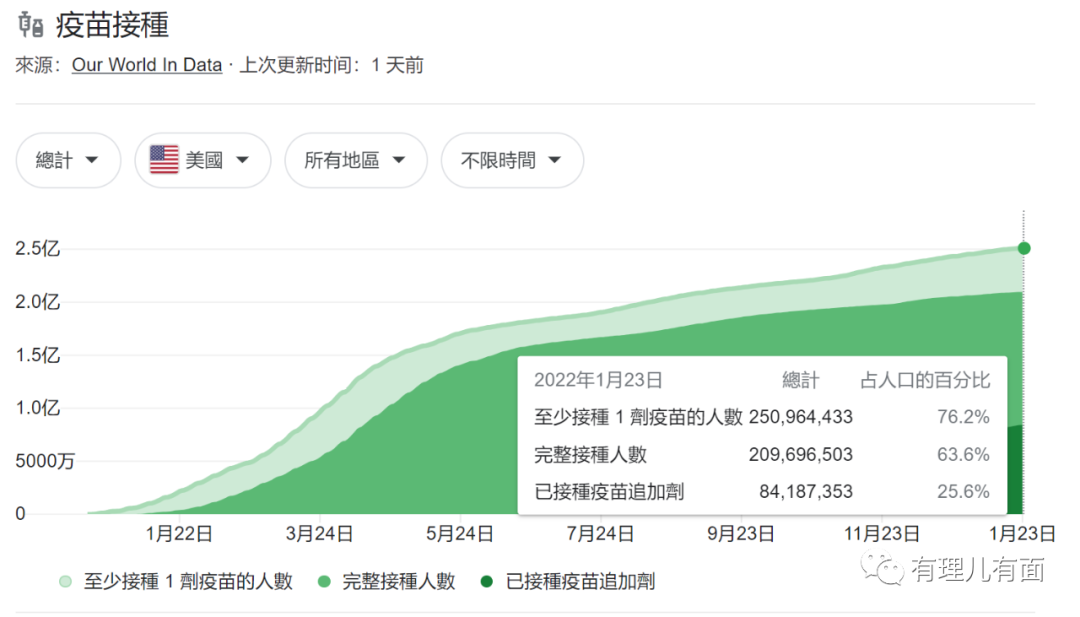Open the 不限時間 time range dropdown
Viewport: 1080px width, 617px height.
click(x=511, y=160)
